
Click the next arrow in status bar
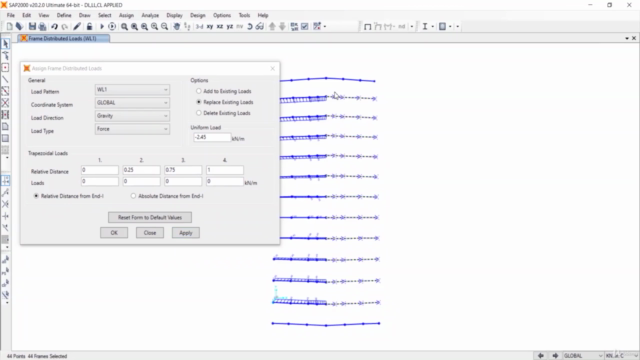(x=555, y=356)
